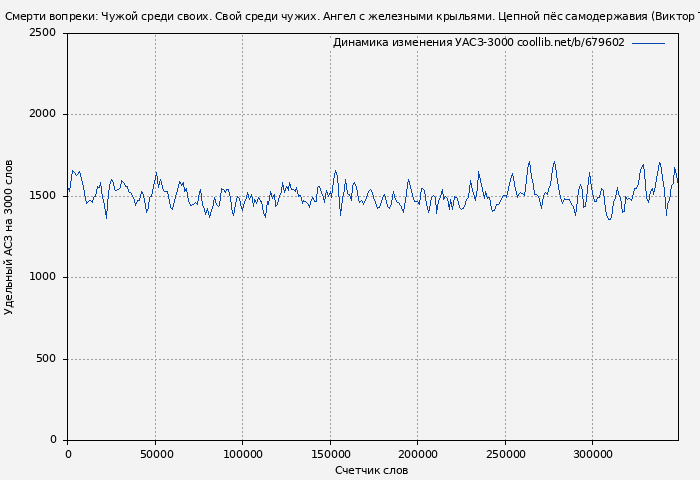Click the gridline intersection at 50000 and 2000
The height and width of the screenshot is (480, 700).
click(x=155, y=114)
